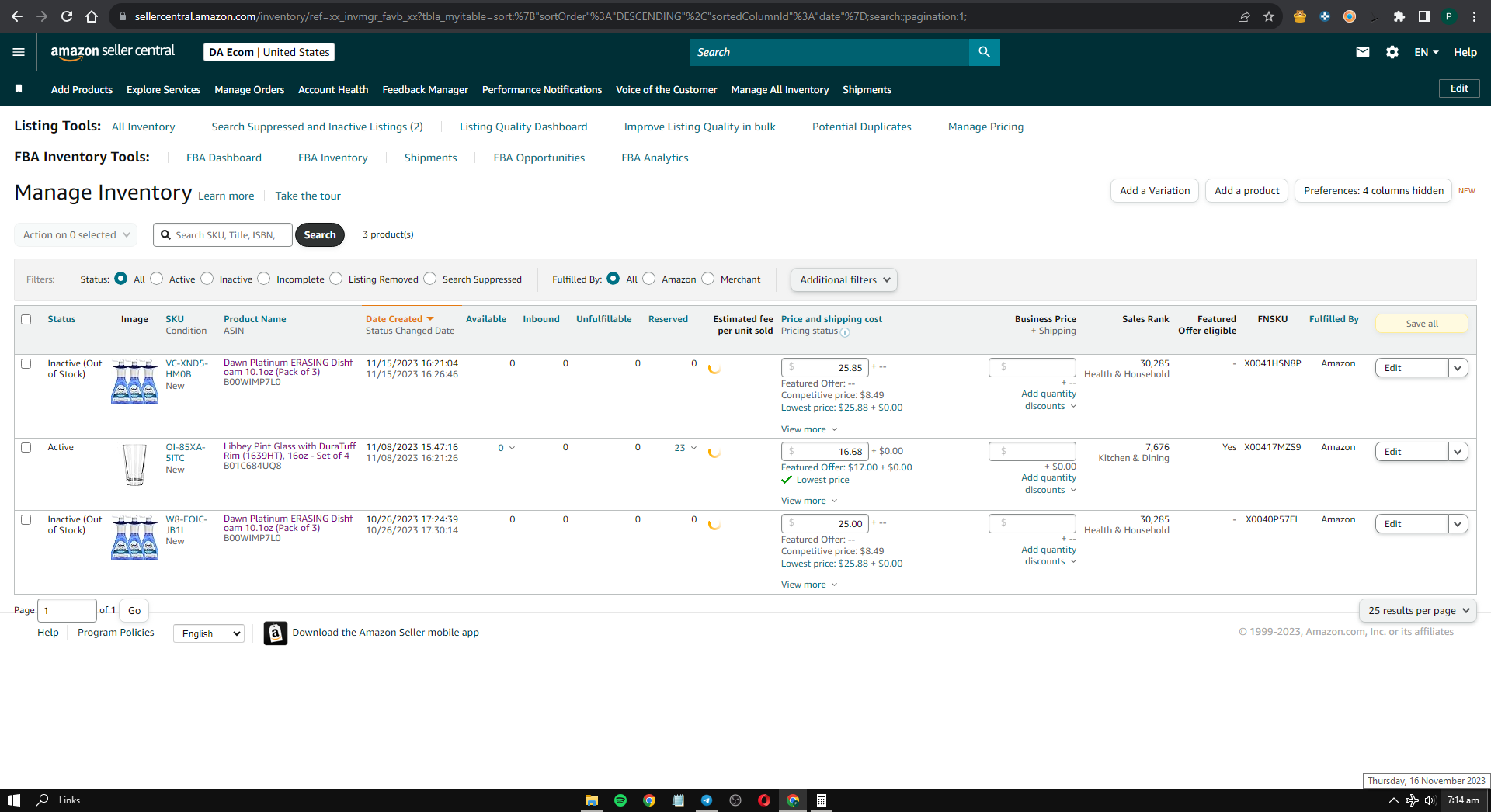
Task: Click the bookmark flag icon beside Add Products
Action: (x=19, y=89)
